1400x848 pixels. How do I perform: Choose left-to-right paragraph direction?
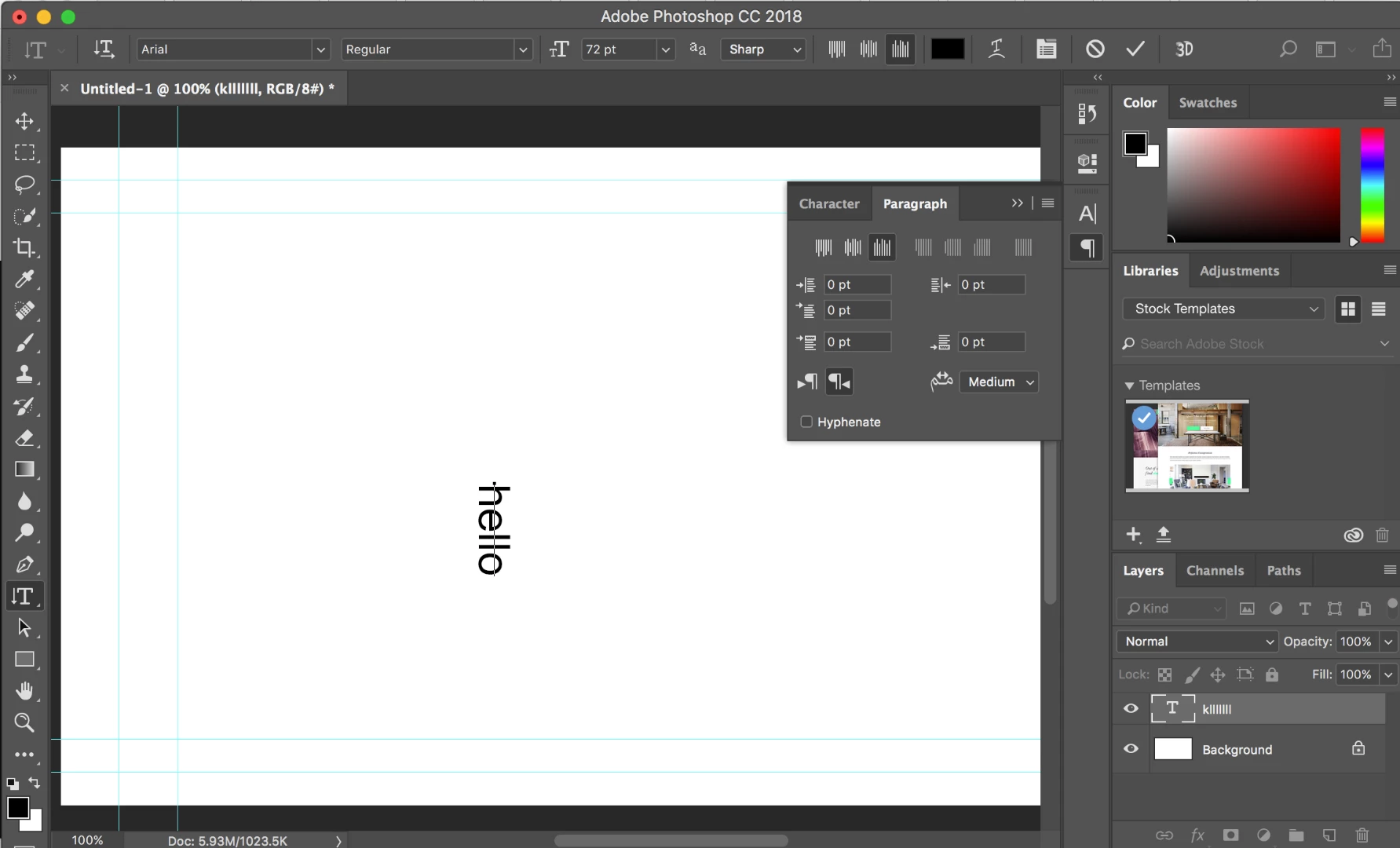pos(806,382)
